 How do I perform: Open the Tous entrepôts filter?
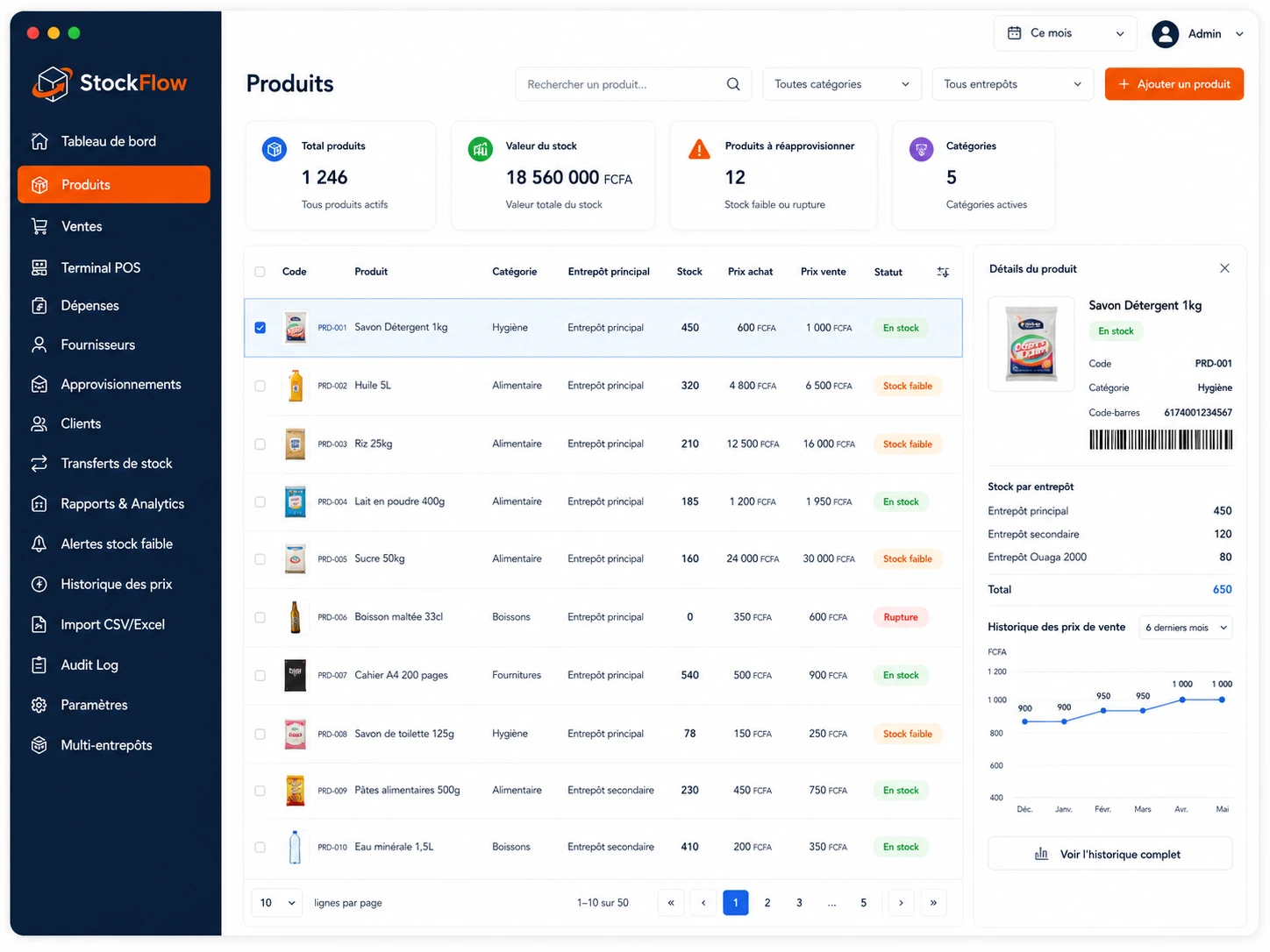(1013, 84)
